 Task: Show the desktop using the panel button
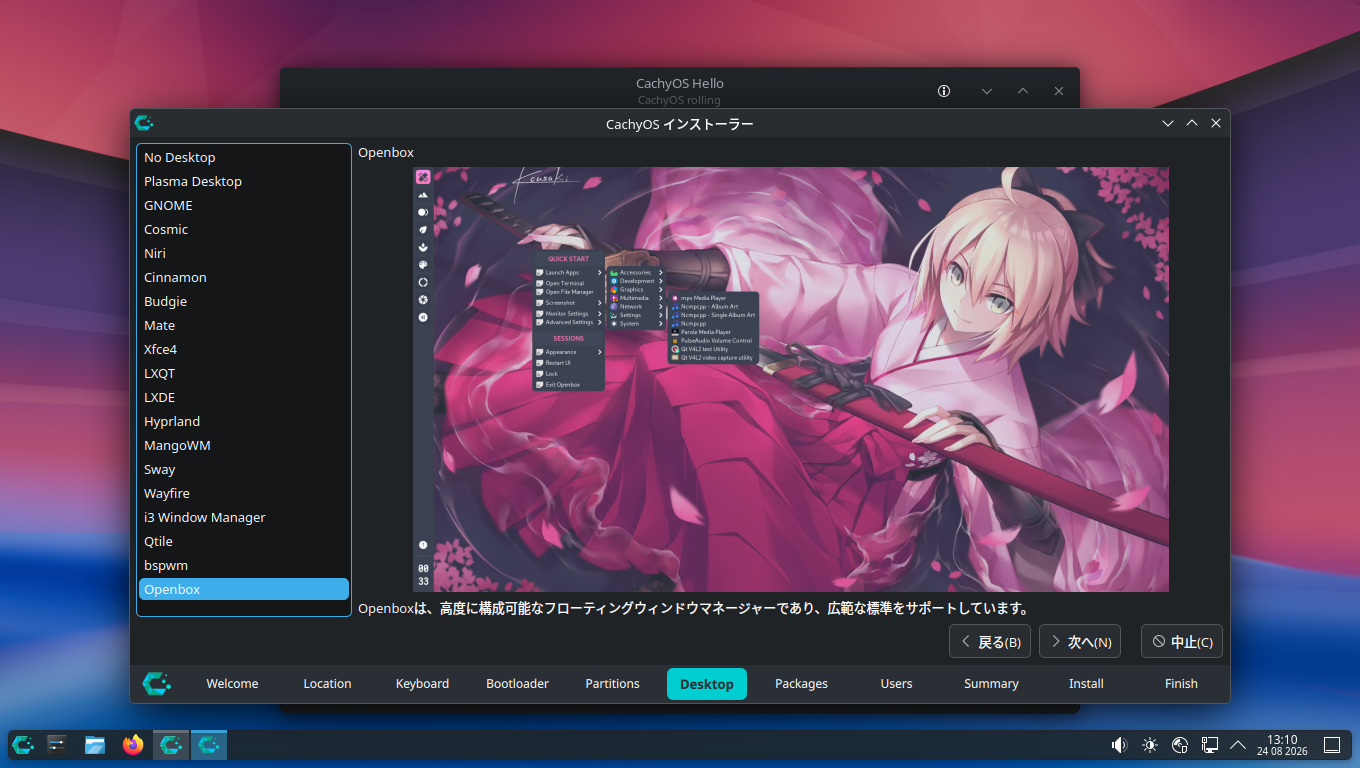[x=1332, y=744]
